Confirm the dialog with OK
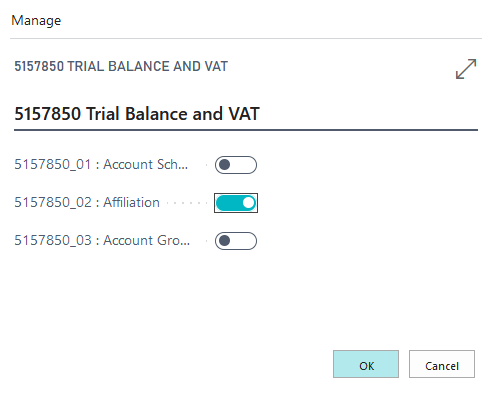This screenshot has height=398, width=495. [366, 364]
